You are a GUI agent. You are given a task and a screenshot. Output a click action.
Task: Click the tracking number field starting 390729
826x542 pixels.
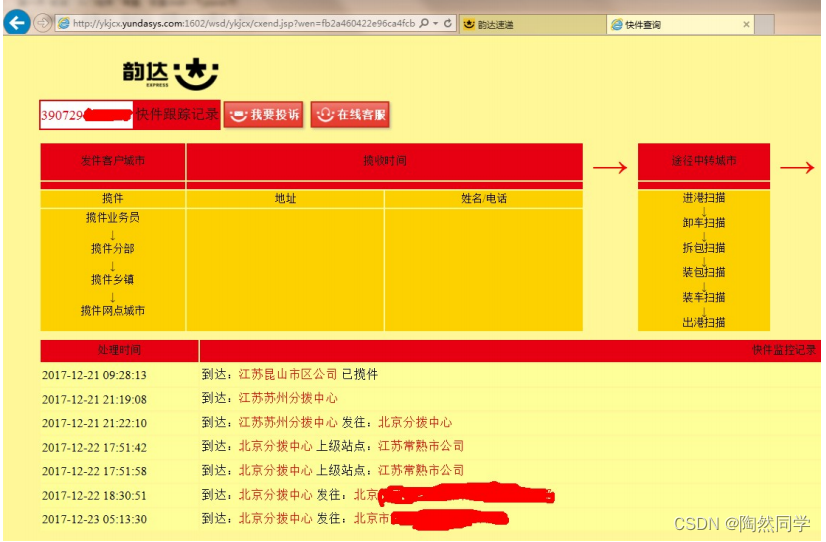[86, 115]
